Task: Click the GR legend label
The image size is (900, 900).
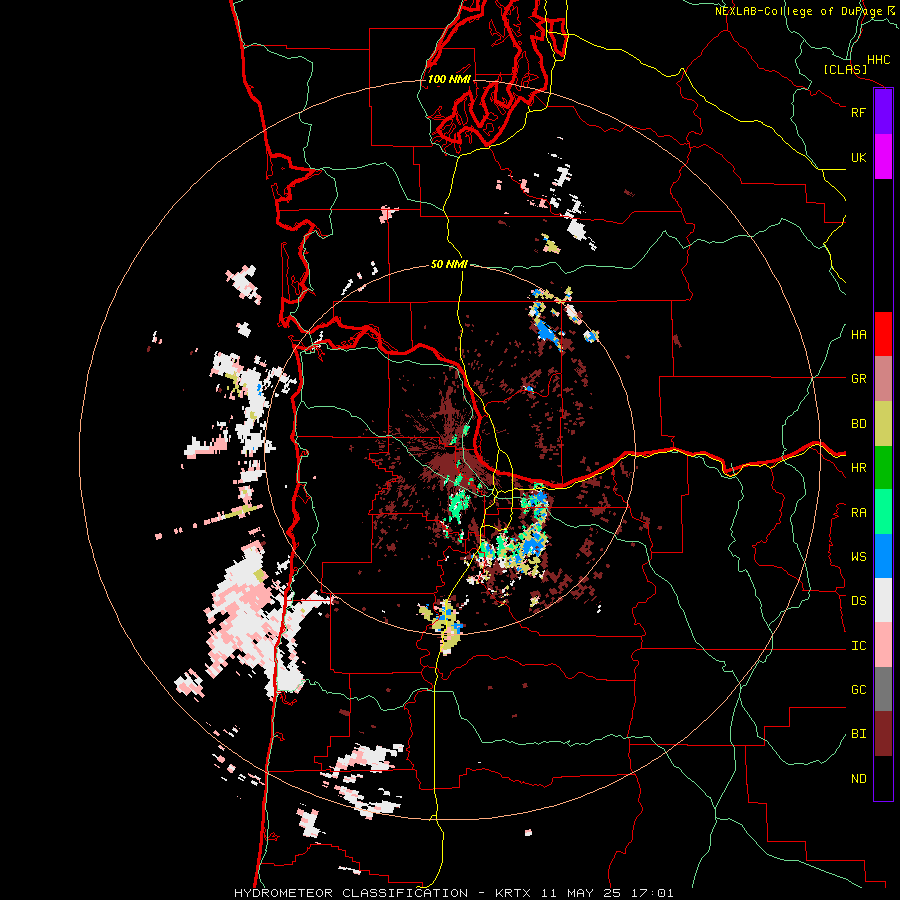Action: pyautogui.click(x=858, y=379)
